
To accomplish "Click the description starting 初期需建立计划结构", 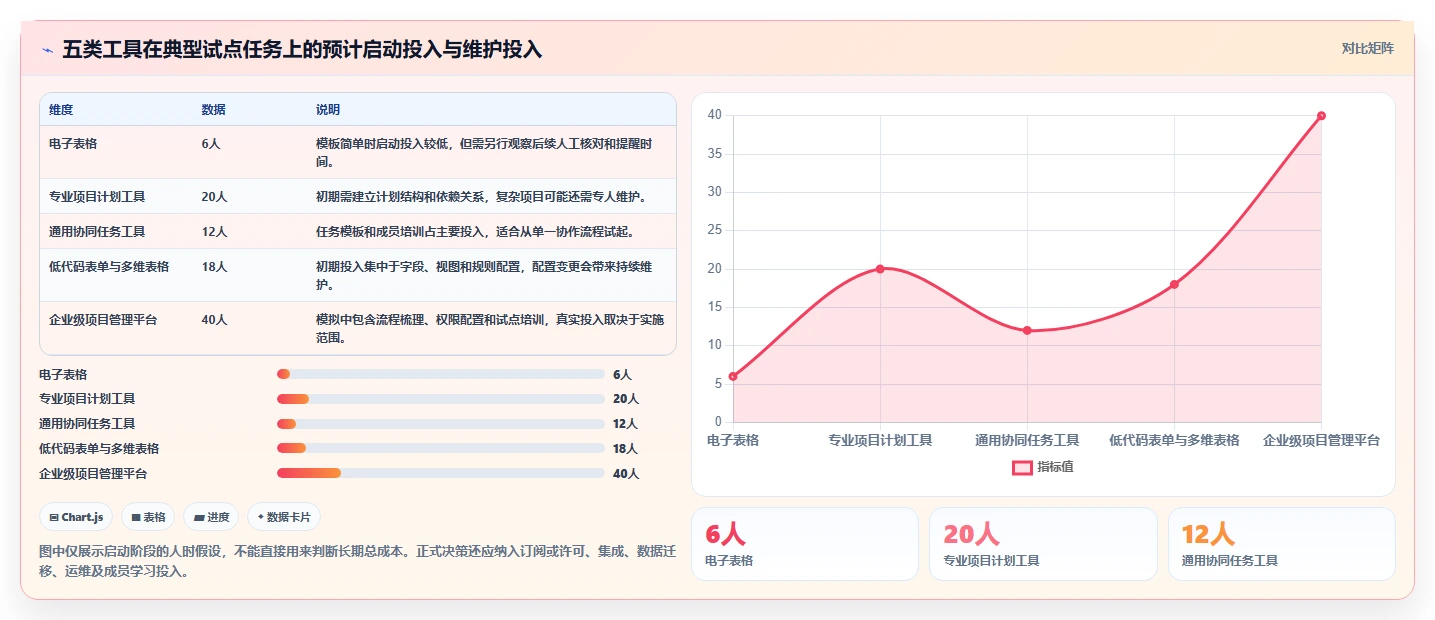I will [481, 197].
